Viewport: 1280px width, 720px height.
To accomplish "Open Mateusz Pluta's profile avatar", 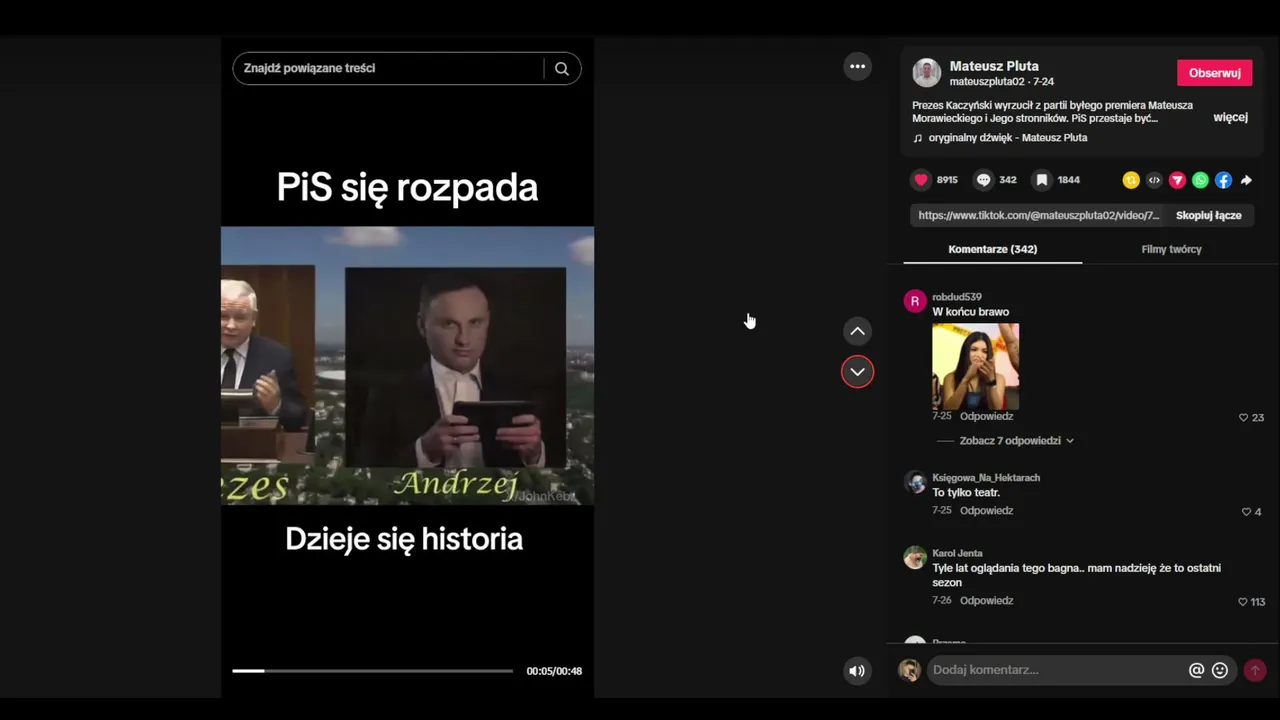I will 927,72.
